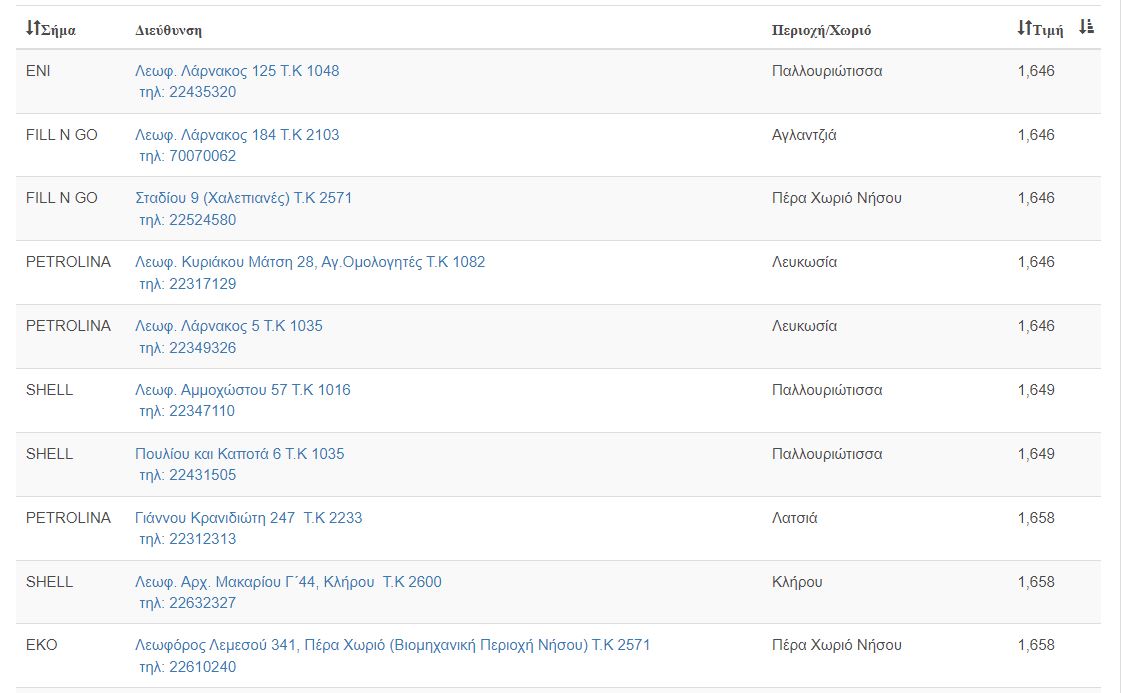The width and height of the screenshot is (1121, 693).
Task: Open Σταδίου 9 (Χαλεπιανές) address link
Action: point(243,198)
